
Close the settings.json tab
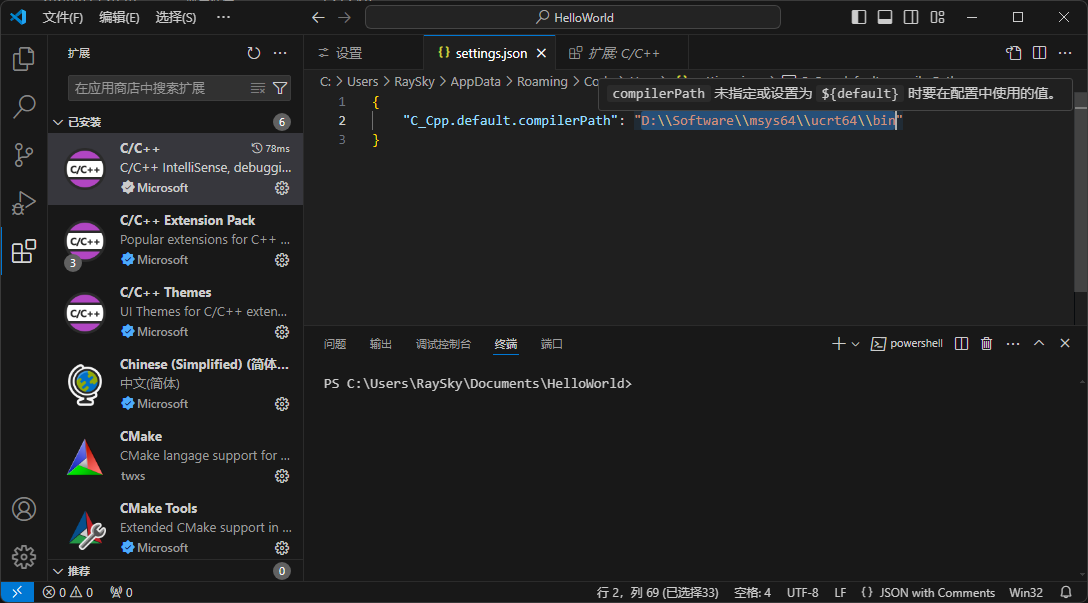coord(541,53)
